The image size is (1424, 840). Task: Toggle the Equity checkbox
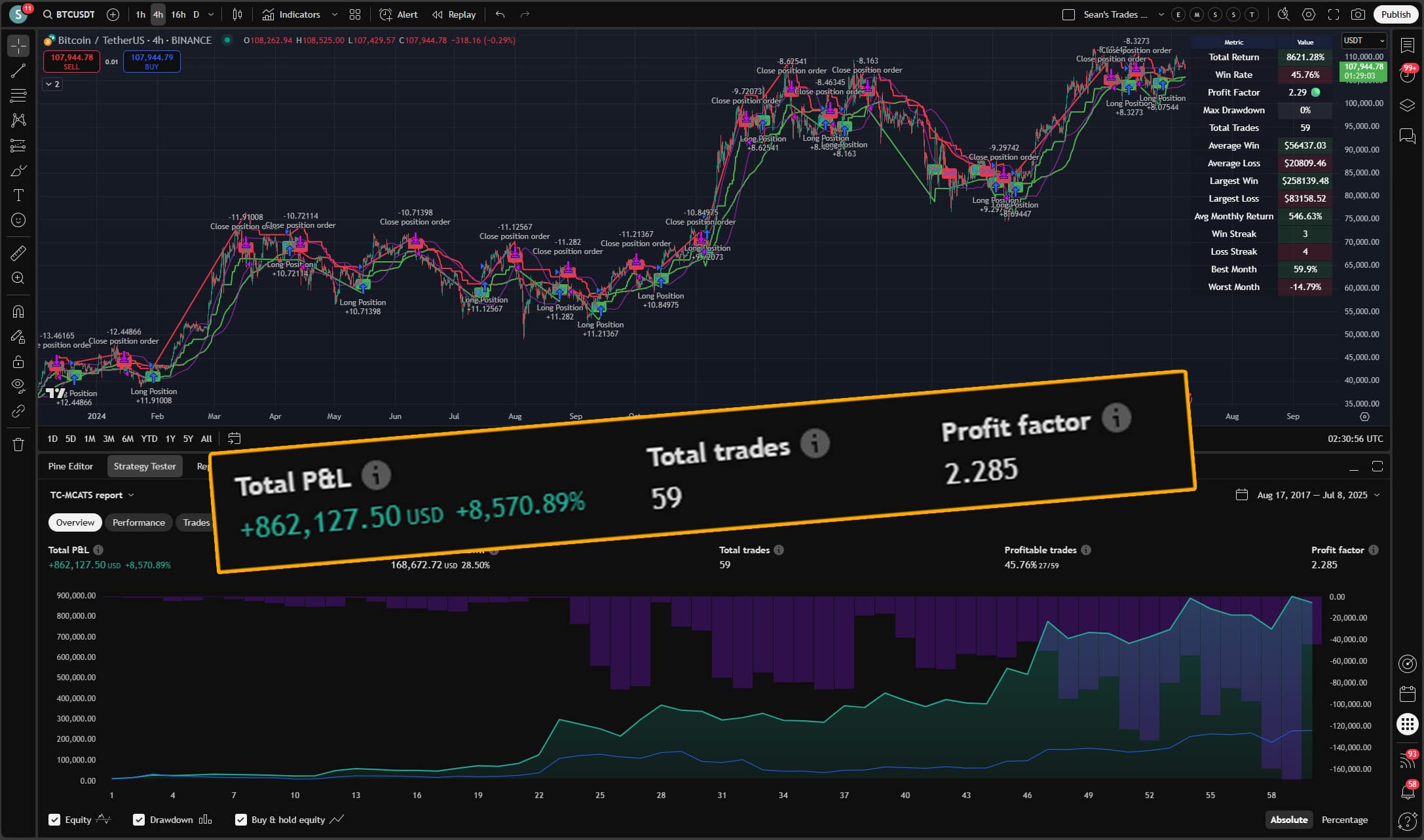(55, 820)
